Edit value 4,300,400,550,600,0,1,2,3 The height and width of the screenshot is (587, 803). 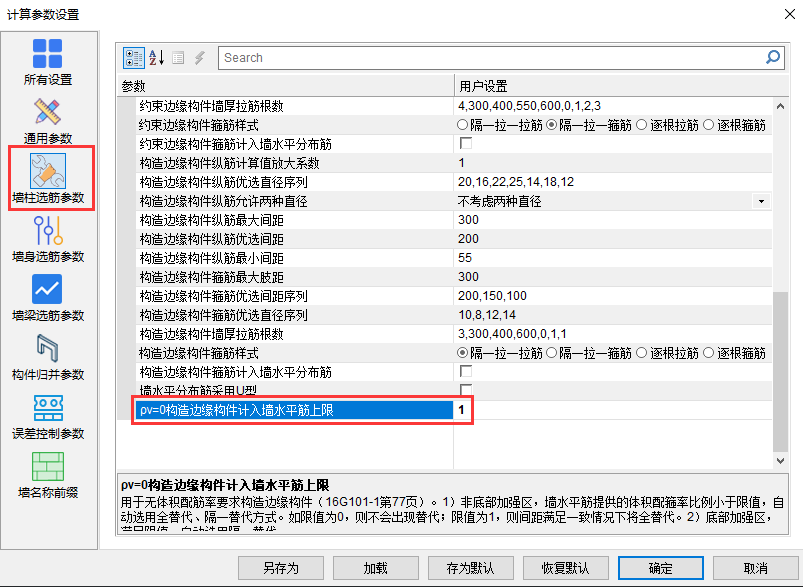click(612, 106)
